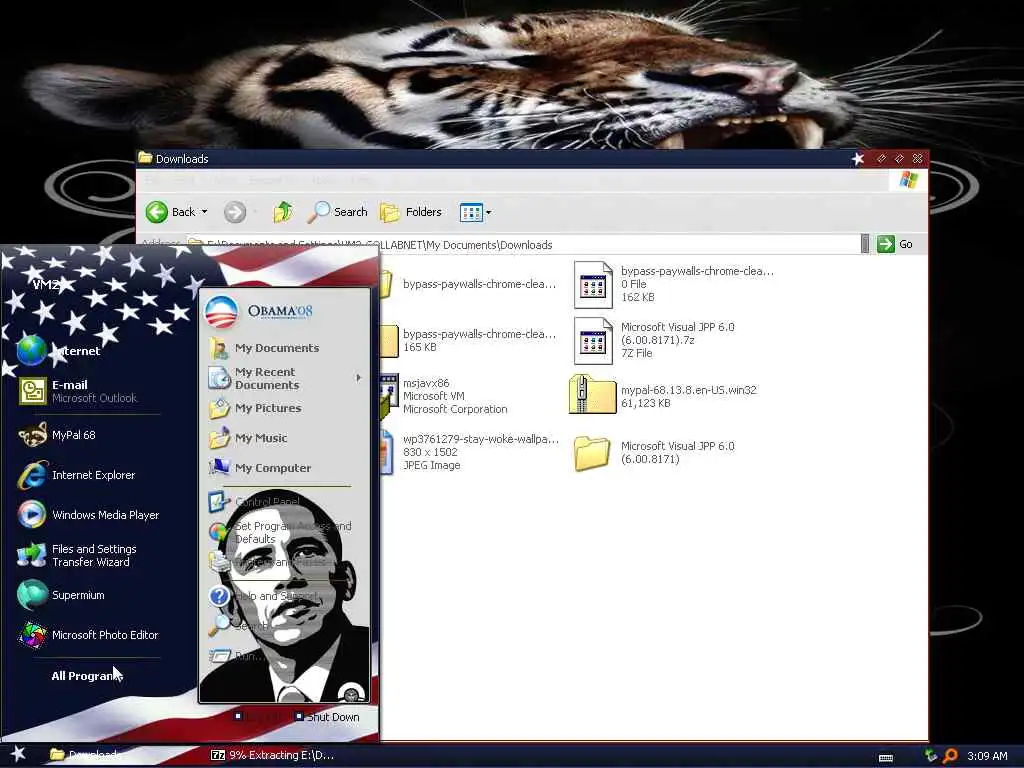1024x768 pixels.
Task: Open My Pictures folder
Action: 255,408
